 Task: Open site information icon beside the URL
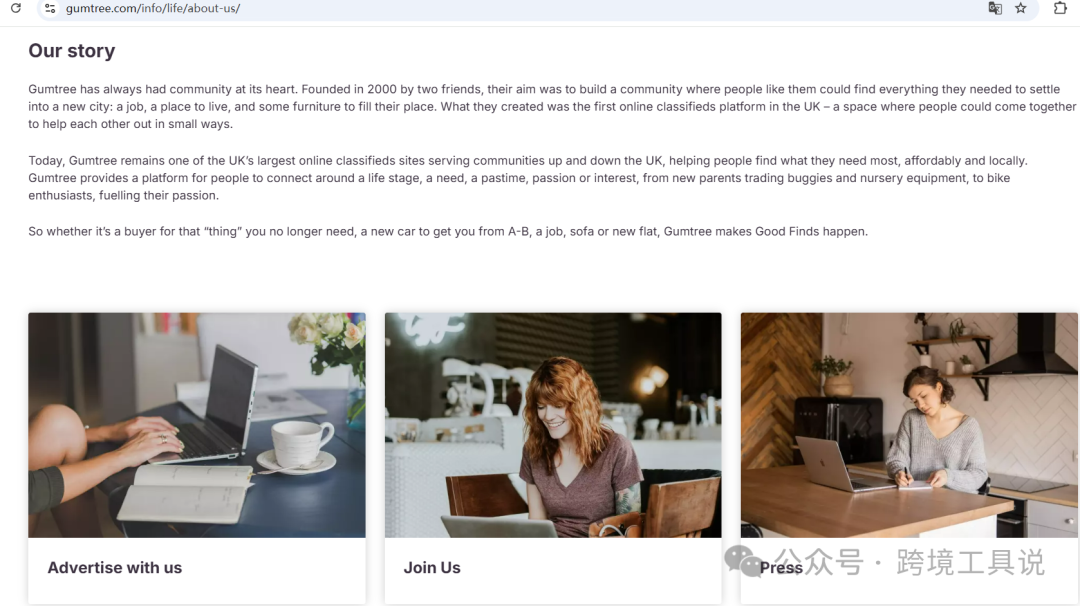50,8
